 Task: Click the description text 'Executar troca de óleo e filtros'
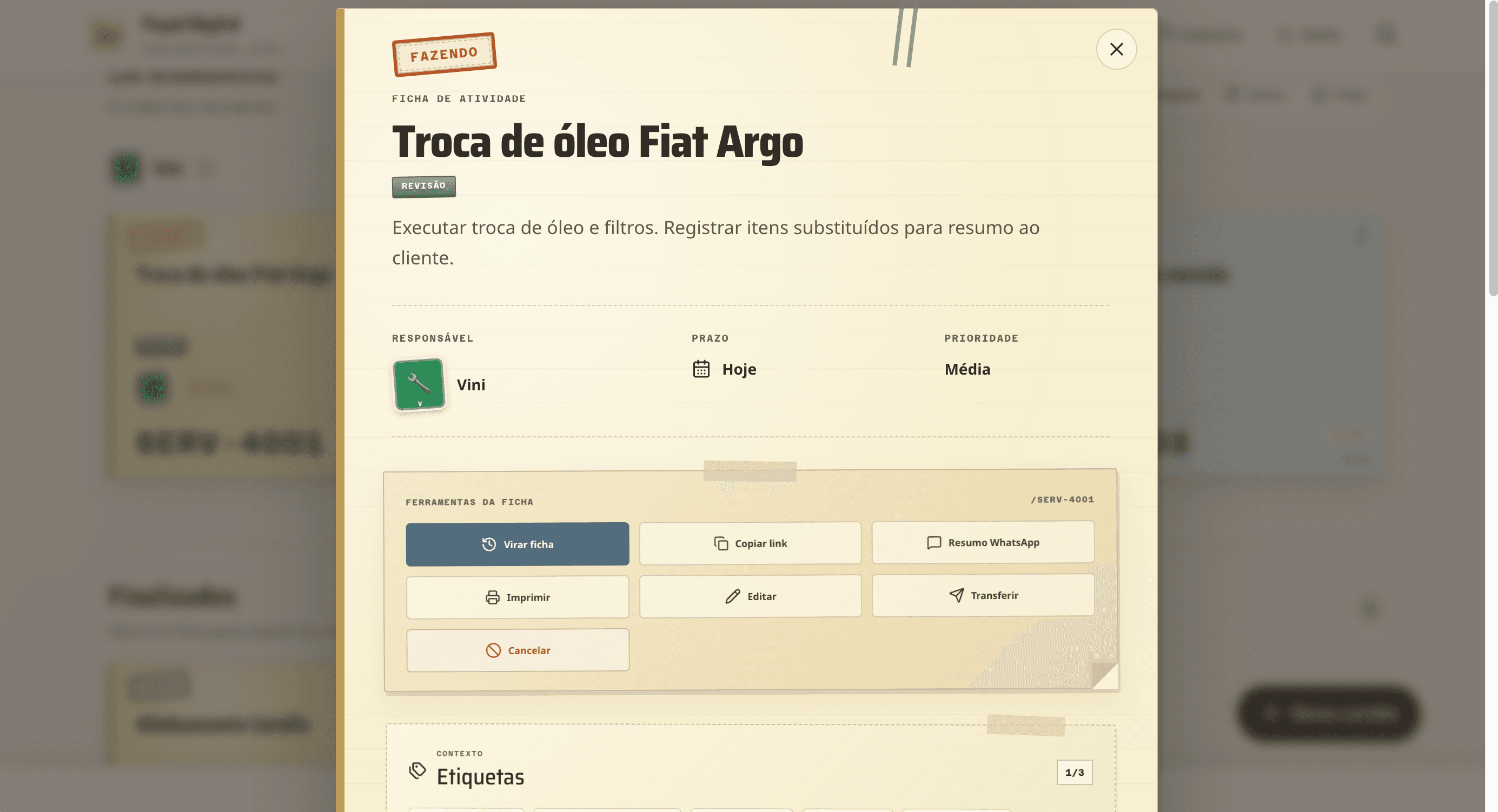525,227
